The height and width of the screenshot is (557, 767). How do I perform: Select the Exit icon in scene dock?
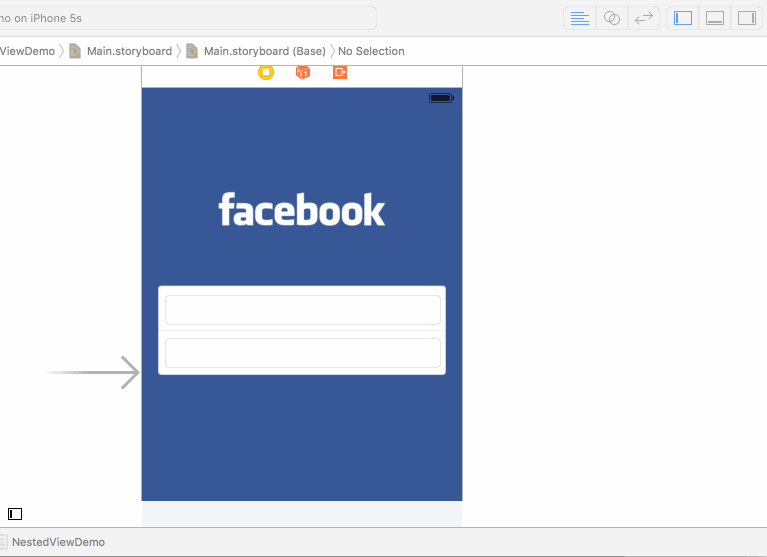pyautogui.click(x=340, y=72)
